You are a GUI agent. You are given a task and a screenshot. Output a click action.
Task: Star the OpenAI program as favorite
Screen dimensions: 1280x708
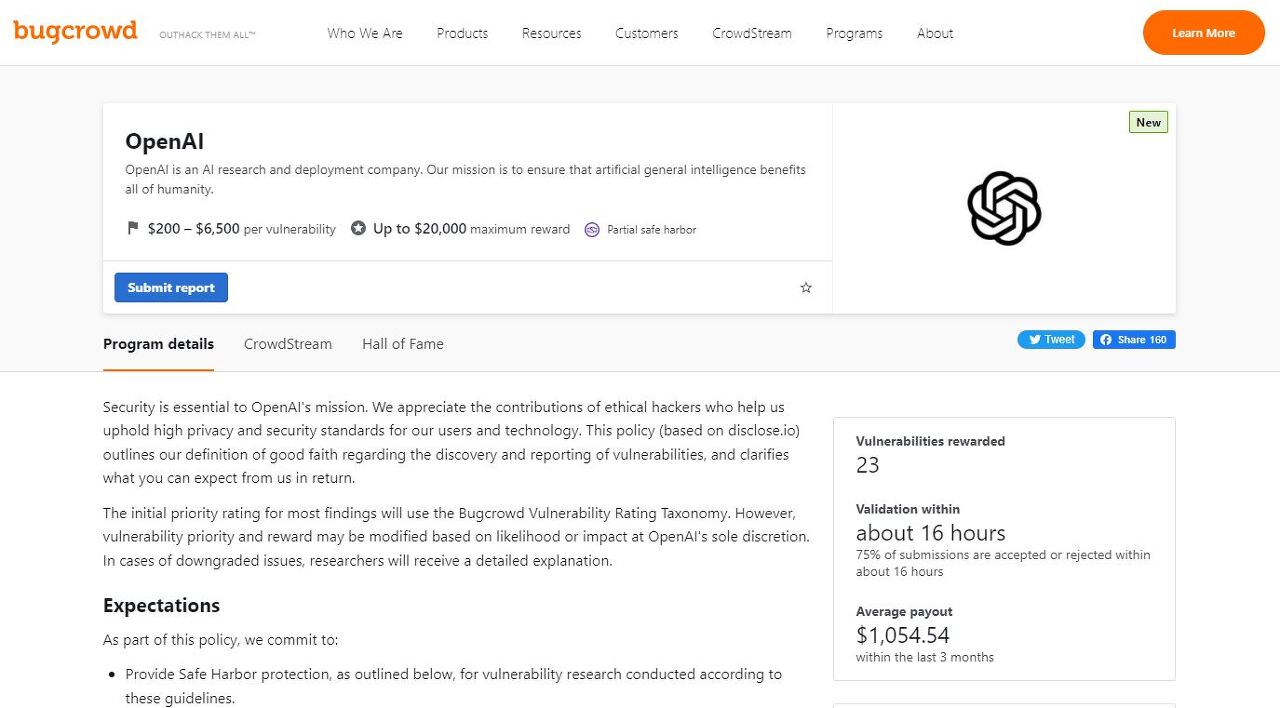click(x=806, y=288)
